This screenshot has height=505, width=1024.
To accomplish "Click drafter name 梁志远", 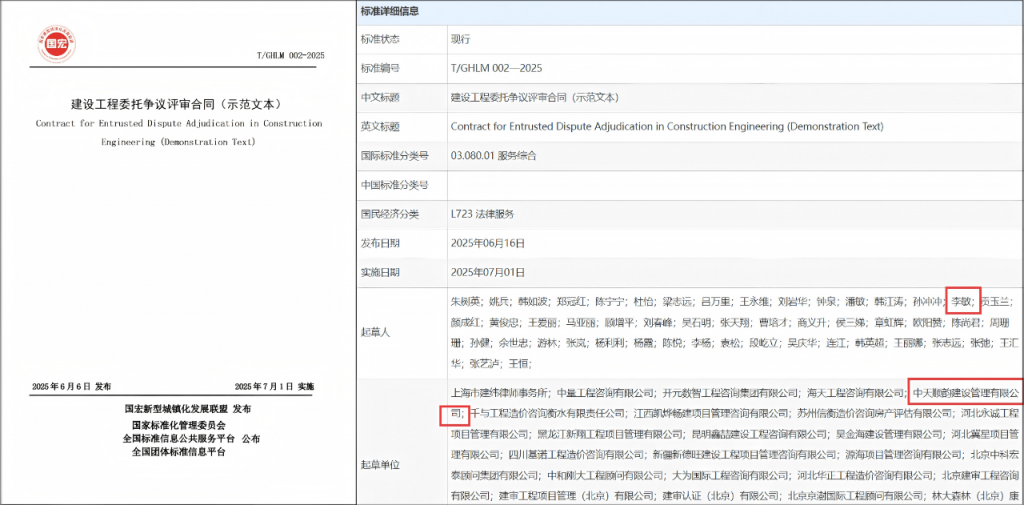I will [x=677, y=302].
